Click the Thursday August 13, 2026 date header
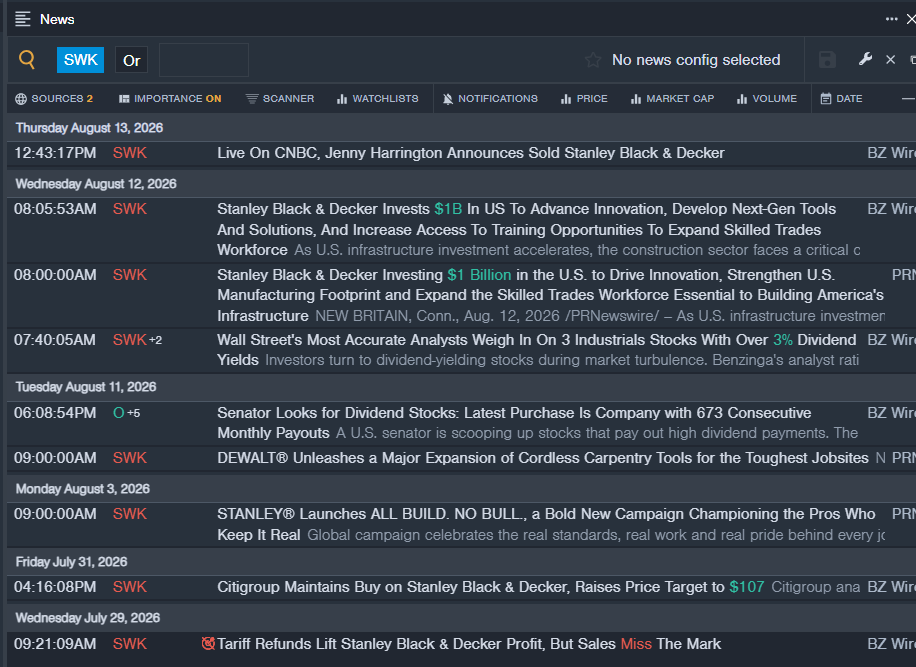Screen dimensions: 916x667 tap(89, 128)
